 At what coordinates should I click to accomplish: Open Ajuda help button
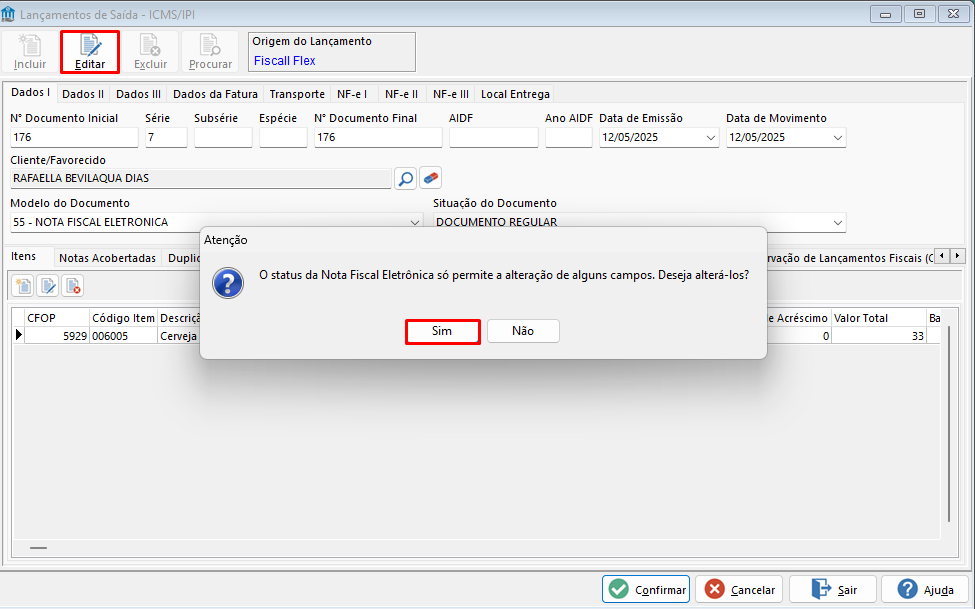(x=926, y=589)
